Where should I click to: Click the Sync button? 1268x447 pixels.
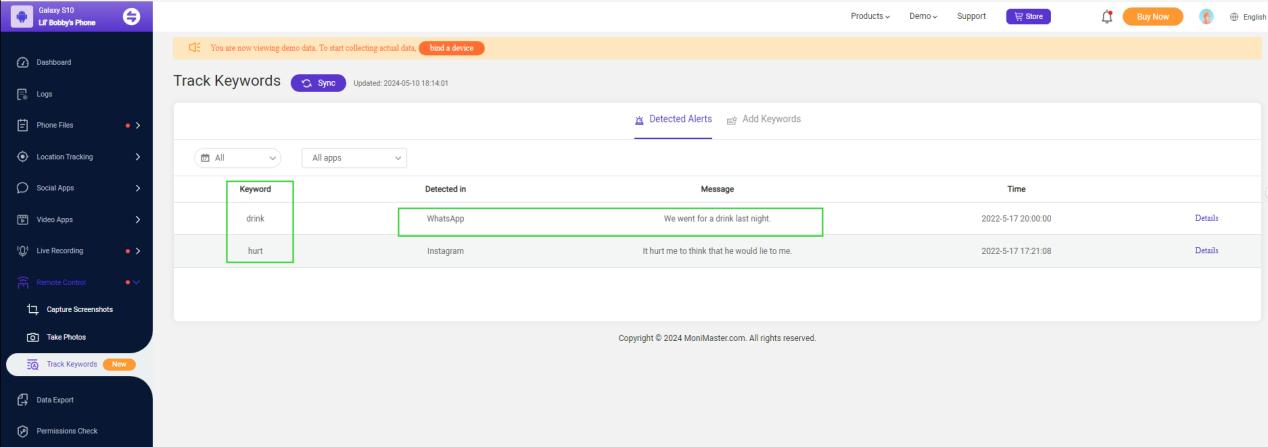[x=318, y=82]
